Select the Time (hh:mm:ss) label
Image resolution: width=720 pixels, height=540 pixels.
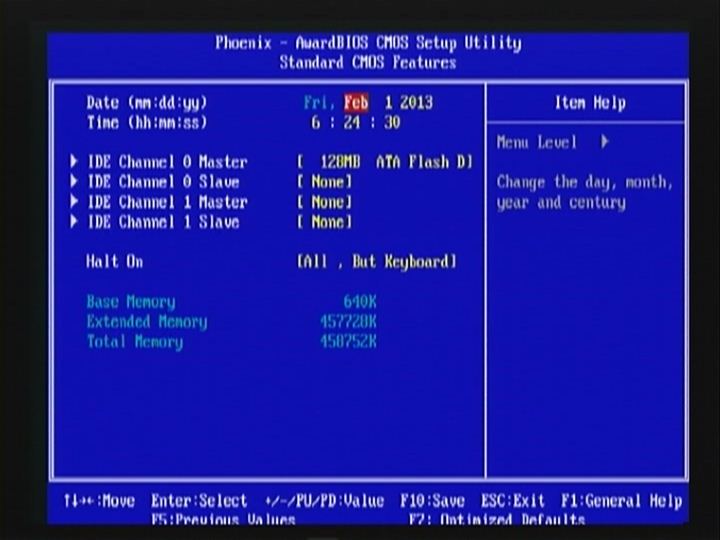point(147,123)
